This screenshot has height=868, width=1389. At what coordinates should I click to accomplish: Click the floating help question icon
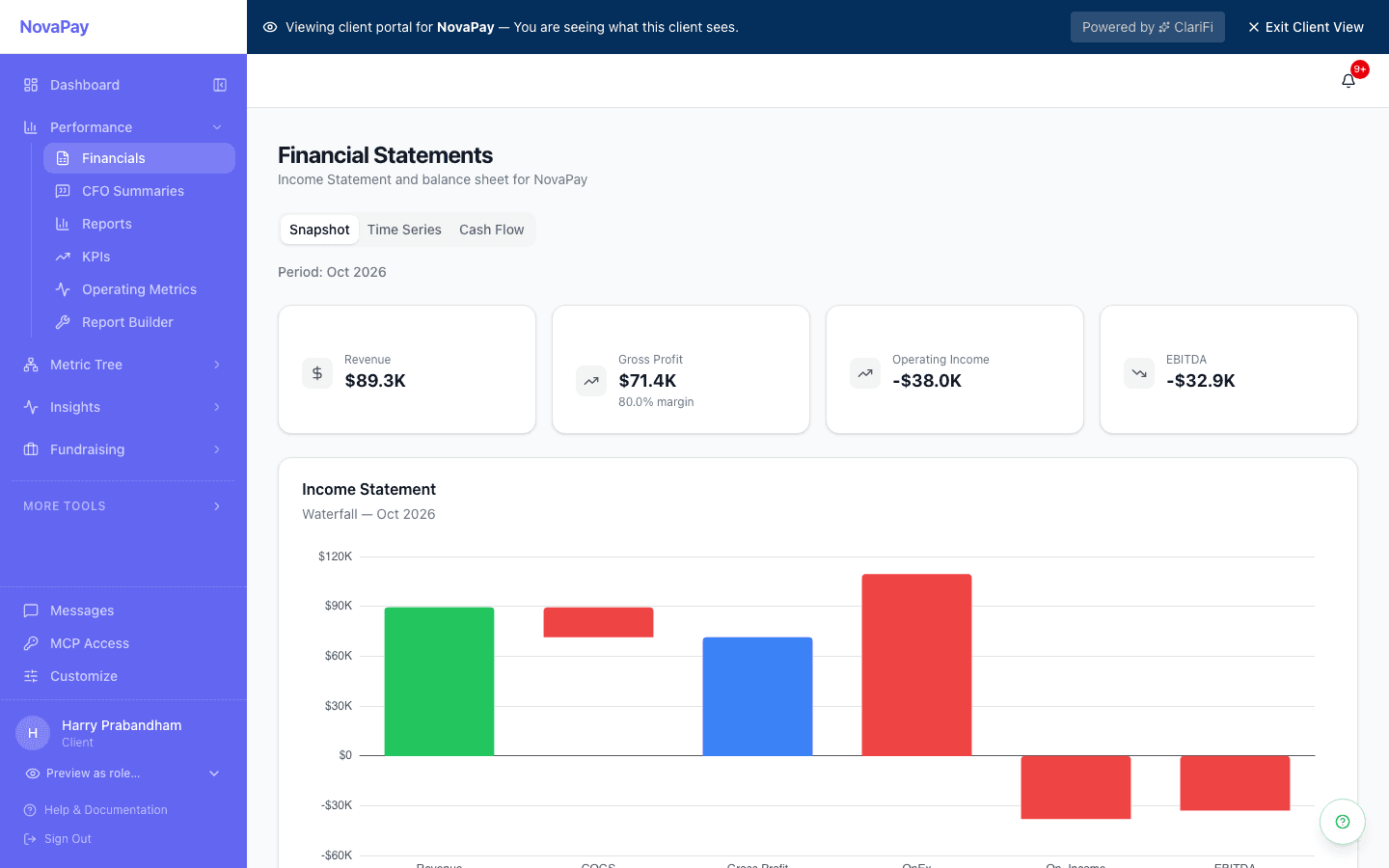tap(1343, 822)
